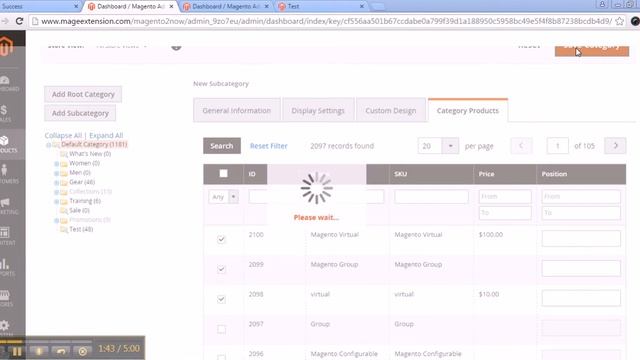Focus the Price From filter input
The width and height of the screenshot is (640, 360).
pos(505,196)
